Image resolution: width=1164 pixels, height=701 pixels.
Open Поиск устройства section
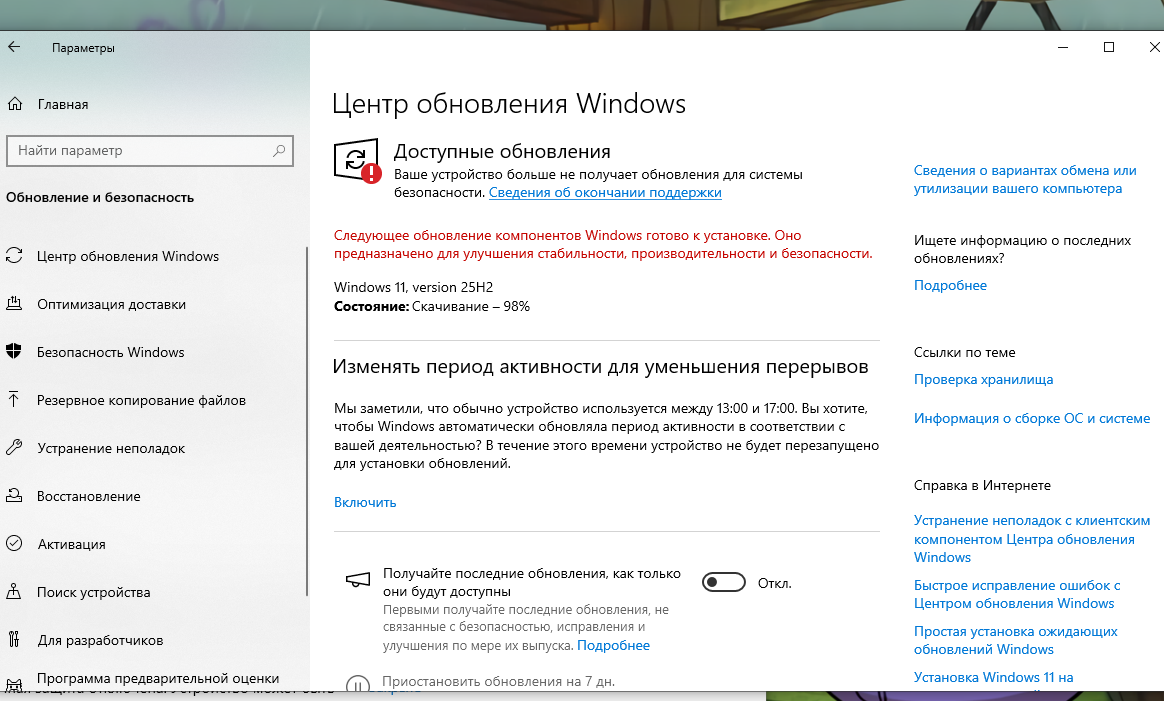pyautogui.click(x=94, y=593)
